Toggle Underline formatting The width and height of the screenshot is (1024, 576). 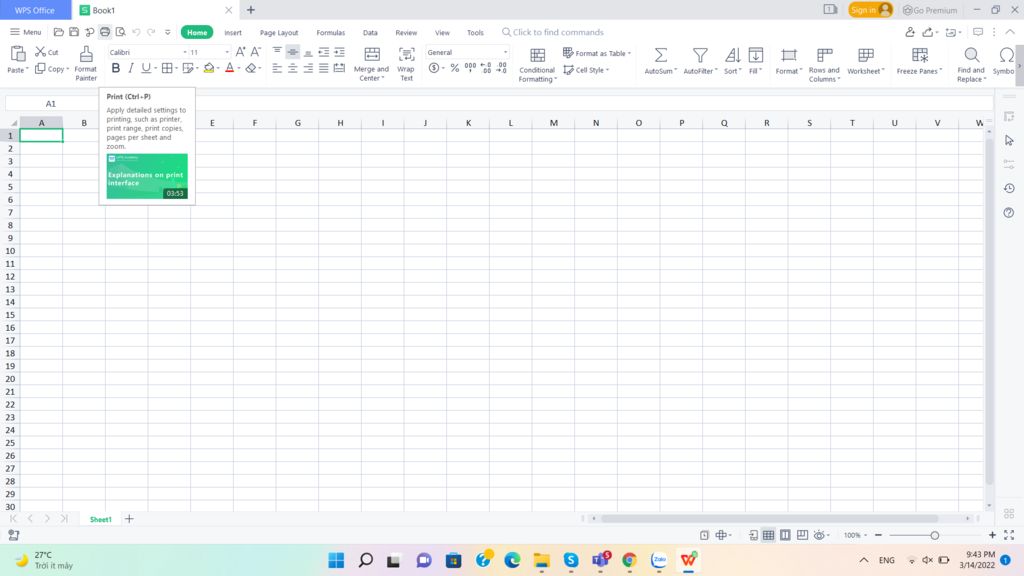[146, 68]
